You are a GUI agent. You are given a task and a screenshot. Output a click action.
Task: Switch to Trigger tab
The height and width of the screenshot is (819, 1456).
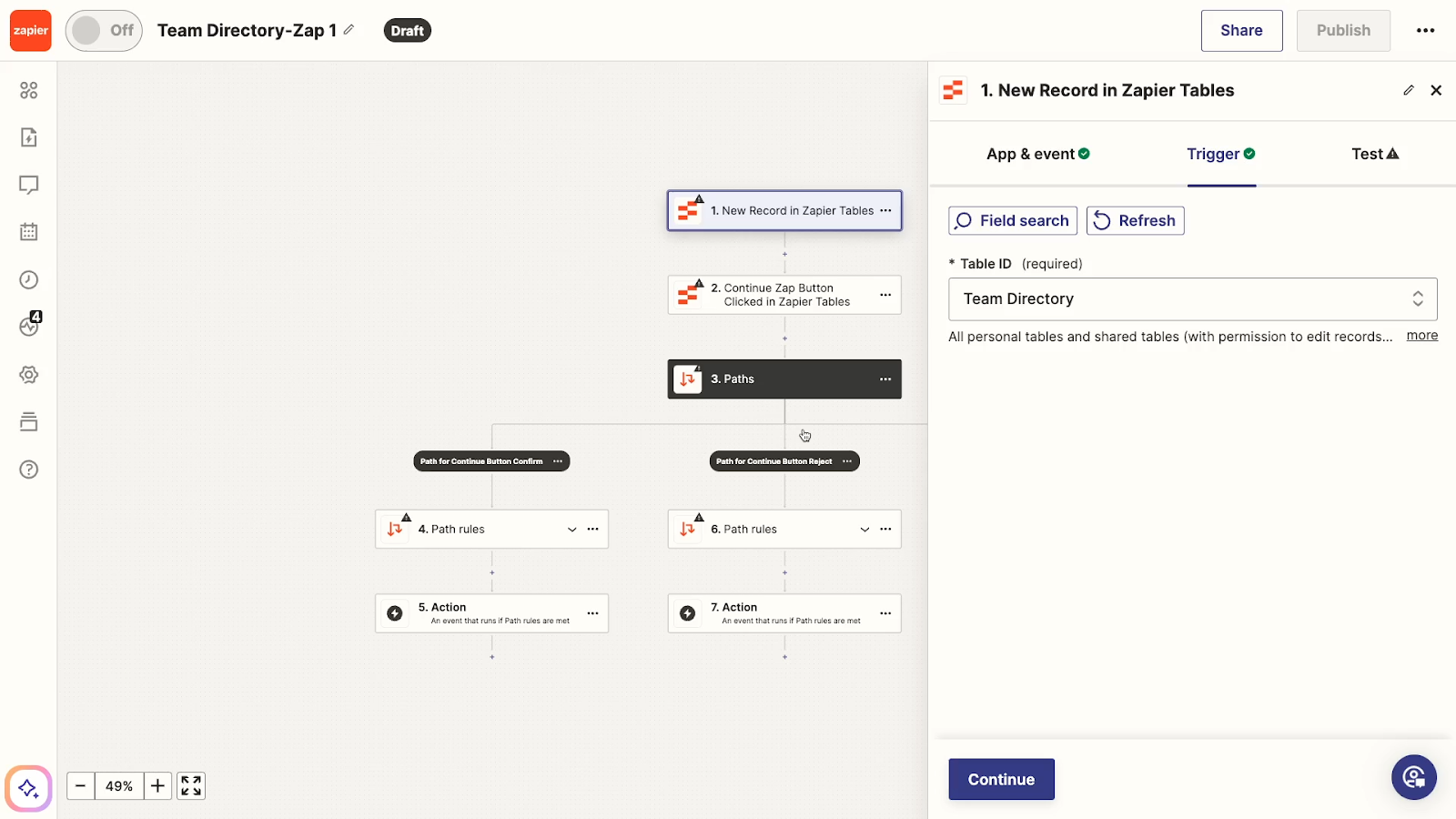pyautogui.click(x=1221, y=154)
